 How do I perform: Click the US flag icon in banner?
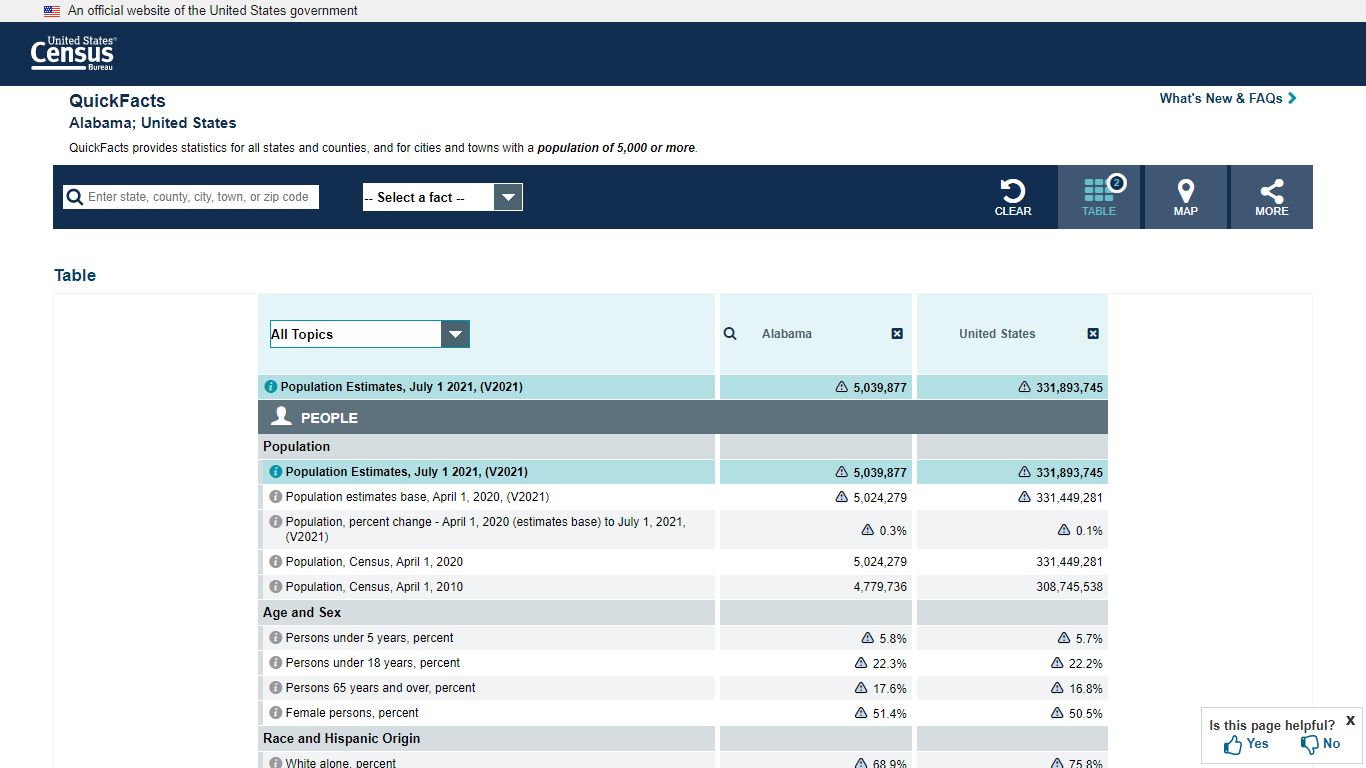tap(52, 11)
